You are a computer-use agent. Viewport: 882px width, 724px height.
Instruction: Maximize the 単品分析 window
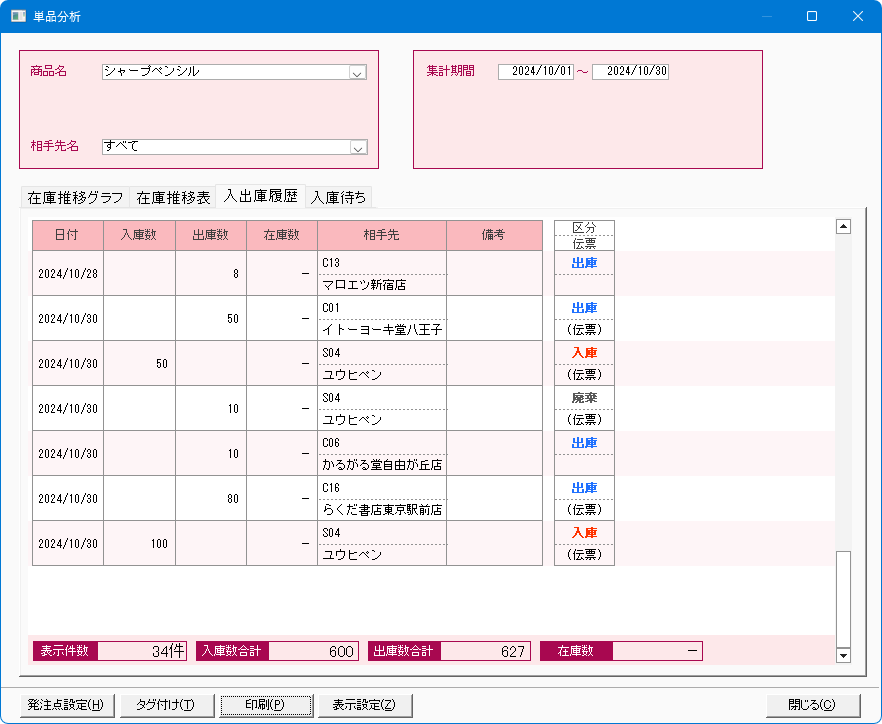[812, 16]
